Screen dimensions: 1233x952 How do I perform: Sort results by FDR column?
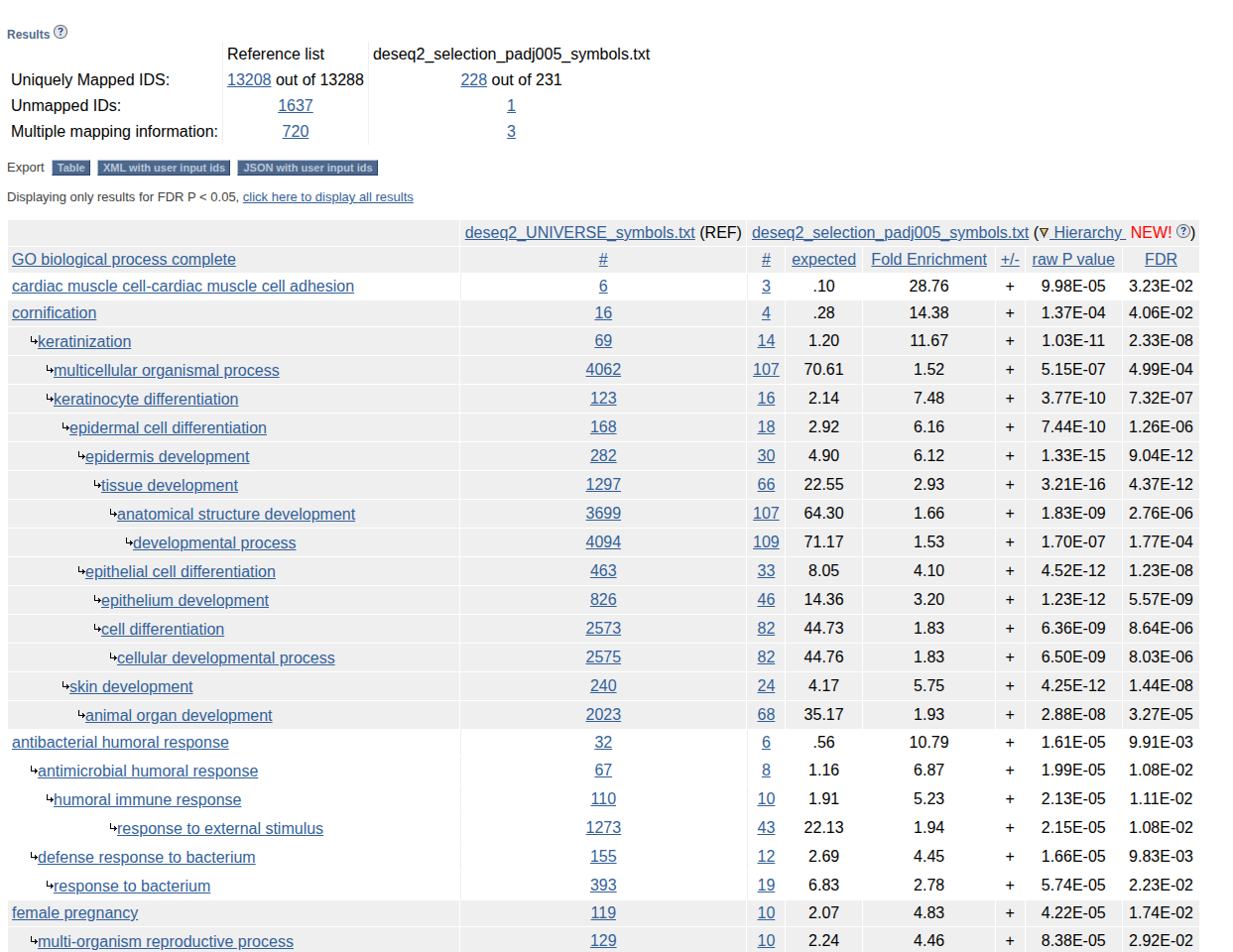click(1161, 259)
